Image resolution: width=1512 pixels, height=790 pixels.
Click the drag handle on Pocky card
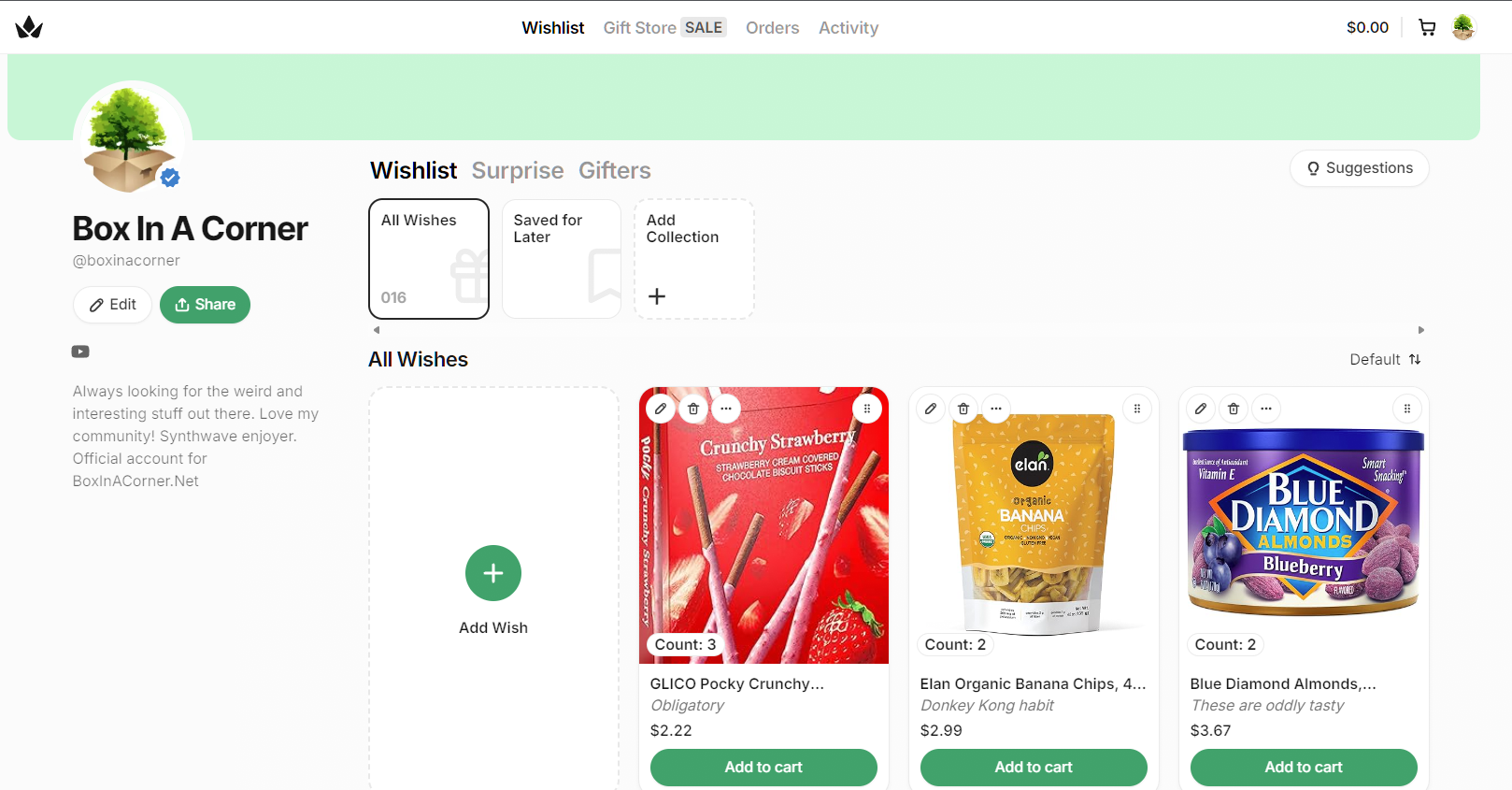867,409
